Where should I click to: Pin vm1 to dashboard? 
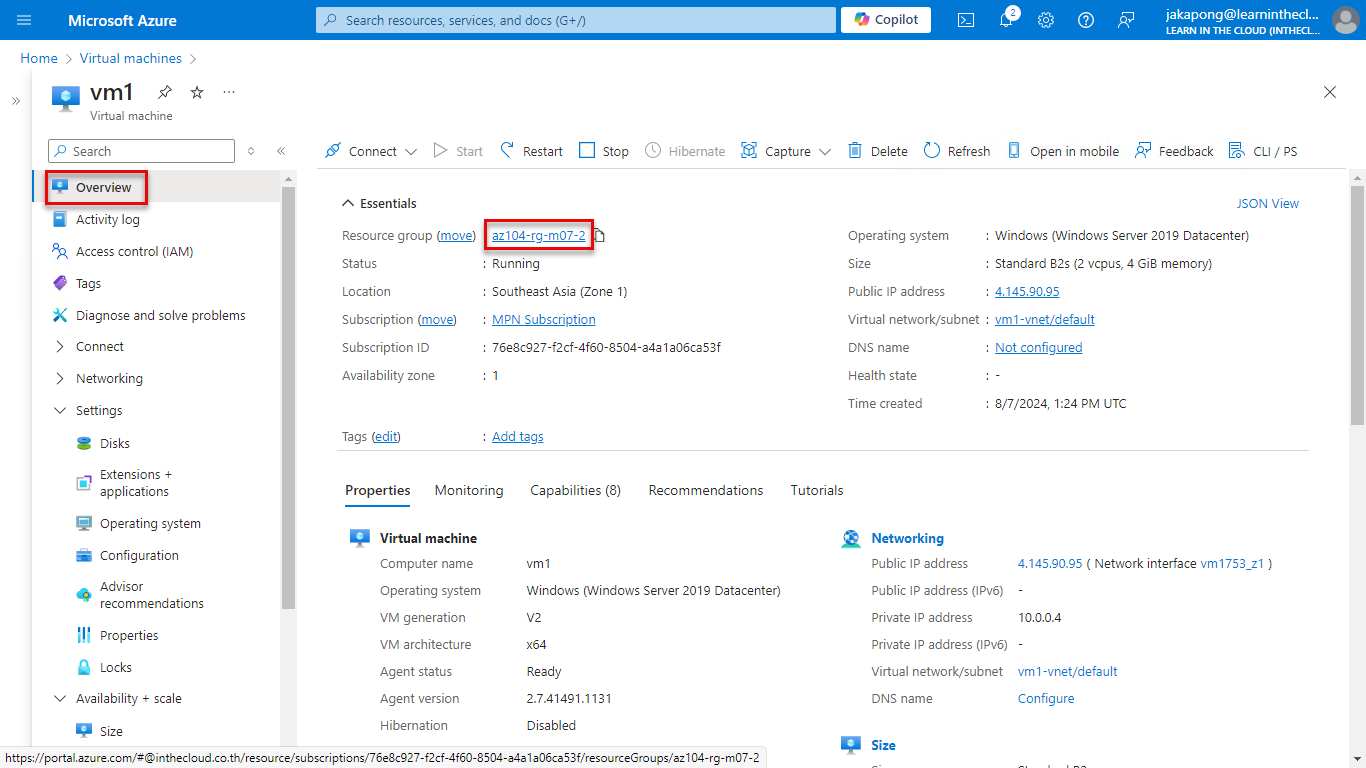click(165, 92)
